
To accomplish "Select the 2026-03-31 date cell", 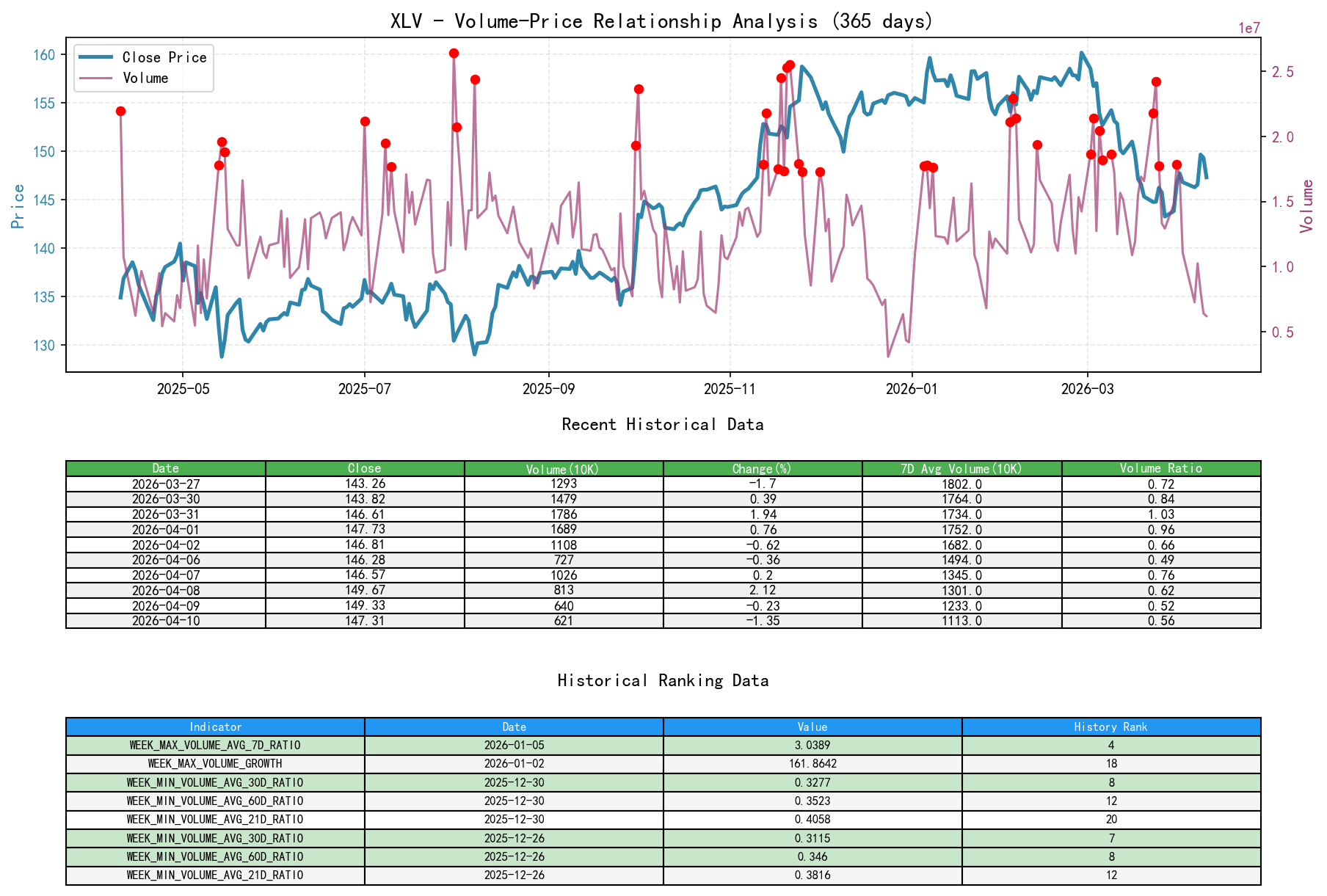I will (166, 514).
